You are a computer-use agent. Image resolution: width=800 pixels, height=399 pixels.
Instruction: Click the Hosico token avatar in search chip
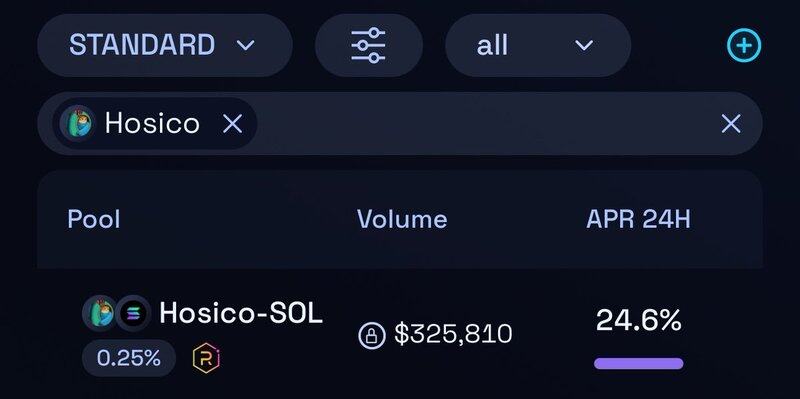coord(77,123)
